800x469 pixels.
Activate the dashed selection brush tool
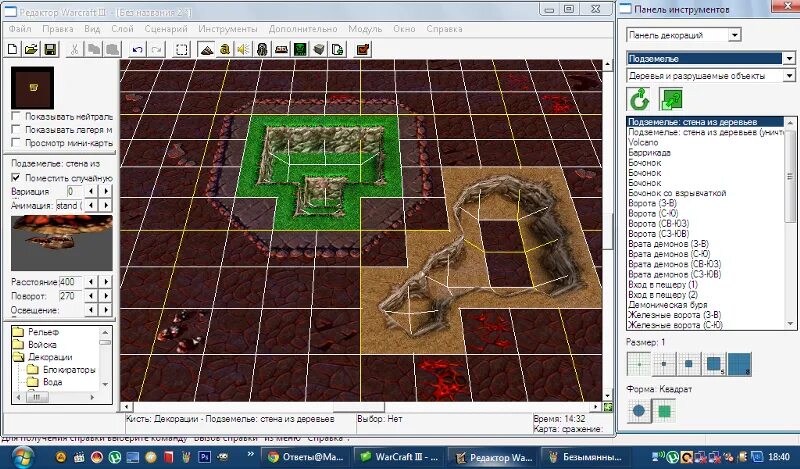(182, 50)
